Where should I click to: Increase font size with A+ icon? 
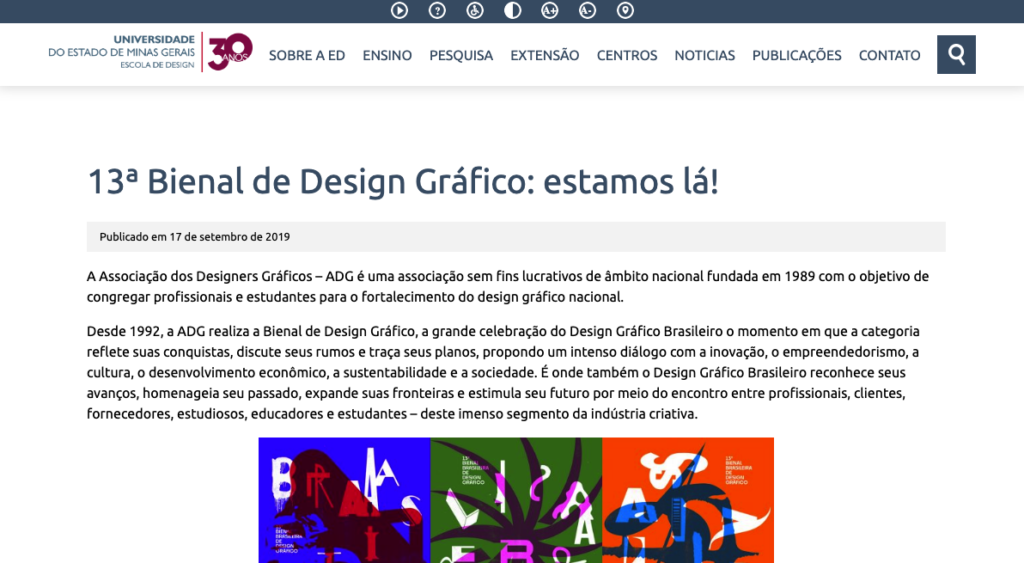550,10
